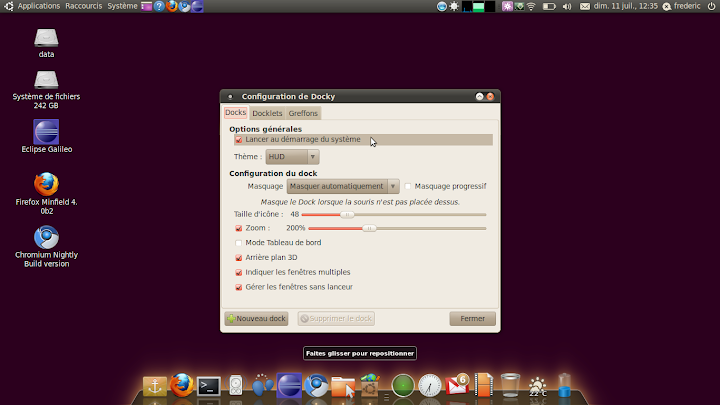Click the Fermer button

click(472, 318)
